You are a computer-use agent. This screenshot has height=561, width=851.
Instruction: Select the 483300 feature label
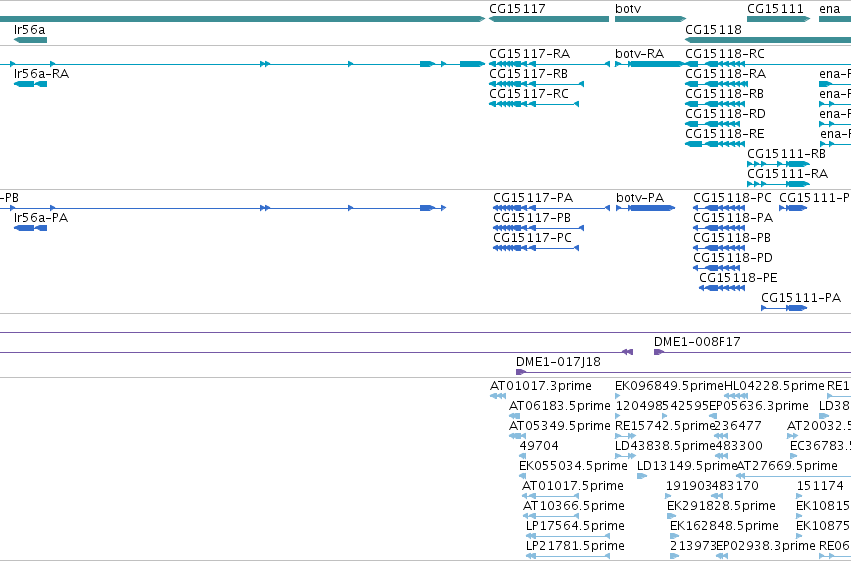(739, 446)
